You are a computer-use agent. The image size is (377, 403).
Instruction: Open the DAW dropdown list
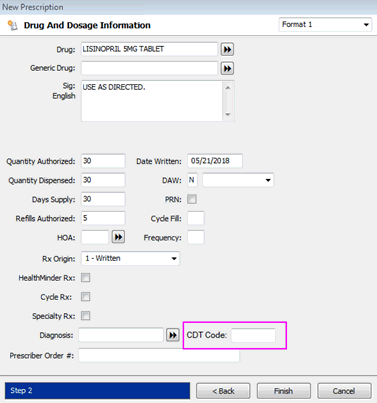coord(238,180)
